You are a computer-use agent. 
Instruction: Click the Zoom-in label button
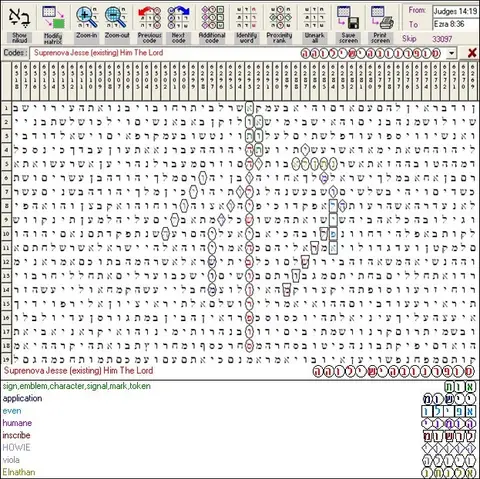[87, 35]
